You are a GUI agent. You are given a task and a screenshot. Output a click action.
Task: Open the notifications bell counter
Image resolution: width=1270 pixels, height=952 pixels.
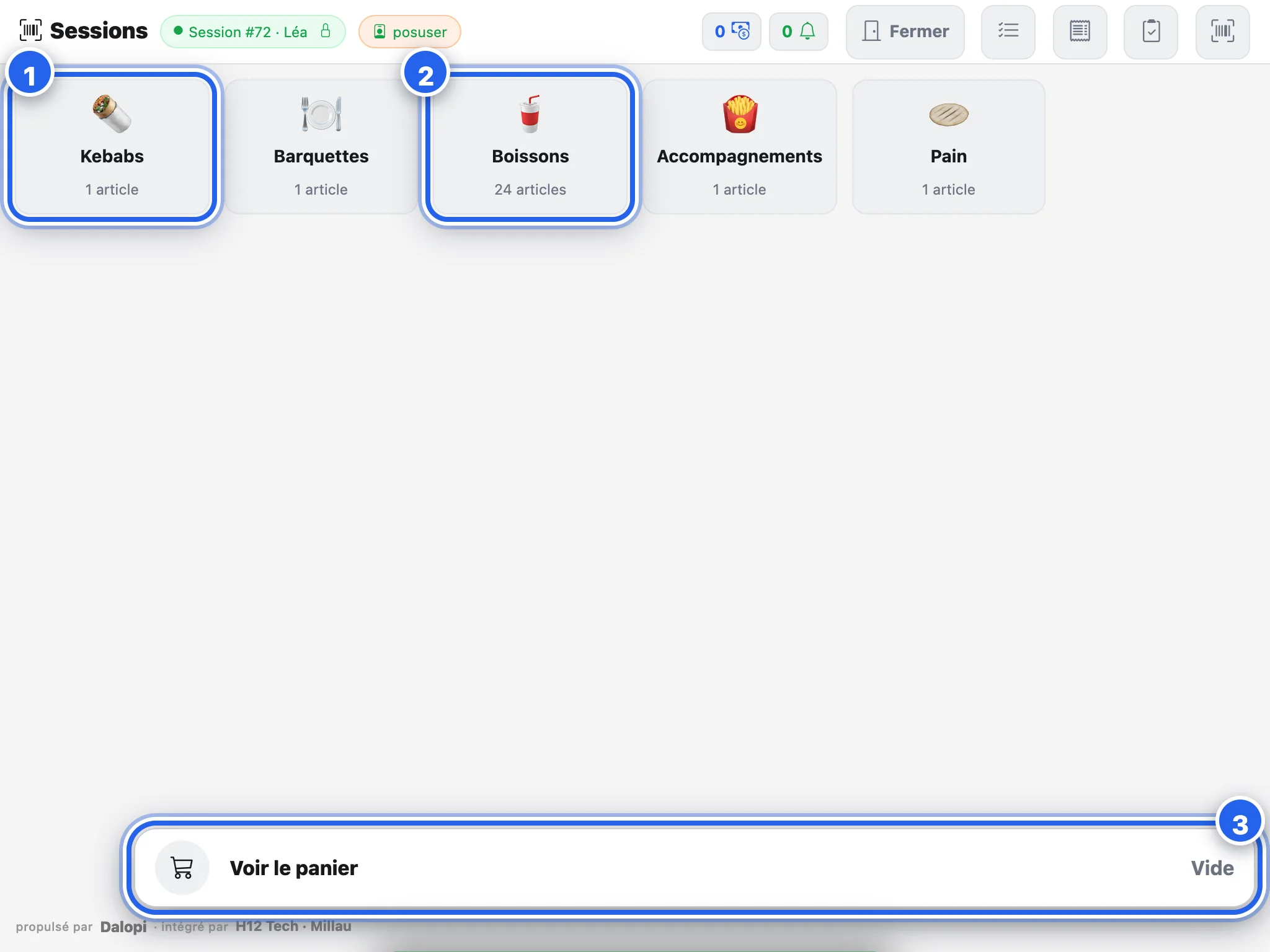tap(799, 32)
